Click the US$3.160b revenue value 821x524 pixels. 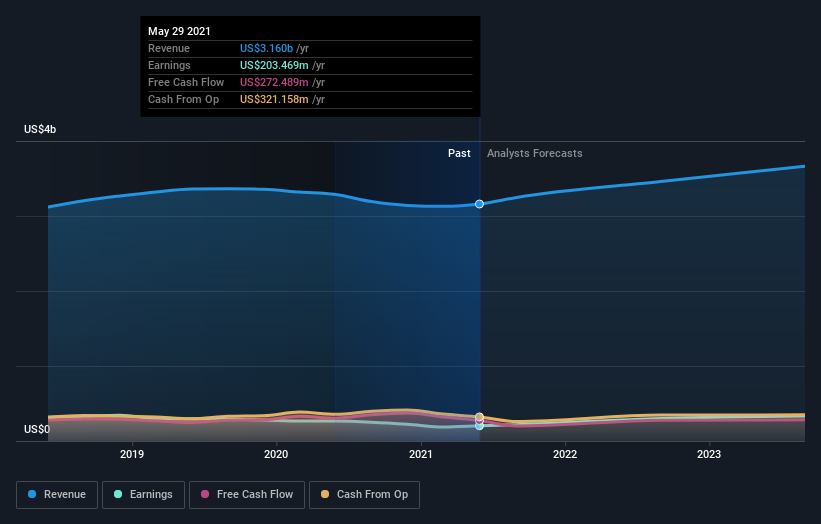(267, 48)
